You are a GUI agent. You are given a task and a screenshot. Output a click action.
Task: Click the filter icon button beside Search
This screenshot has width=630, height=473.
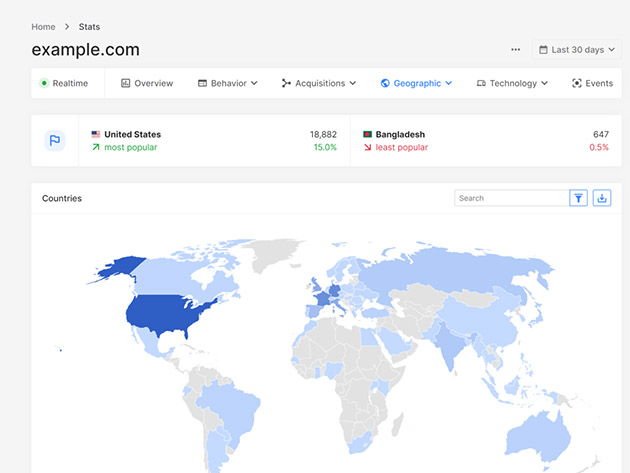tap(578, 198)
